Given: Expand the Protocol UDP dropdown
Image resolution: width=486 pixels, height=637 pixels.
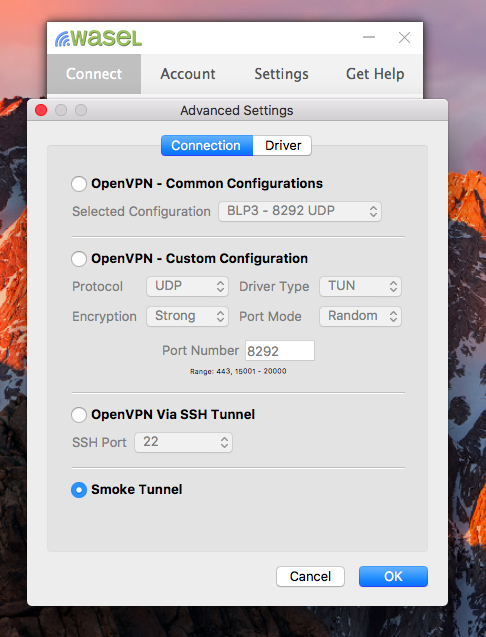Looking at the screenshot, I should point(187,286).
